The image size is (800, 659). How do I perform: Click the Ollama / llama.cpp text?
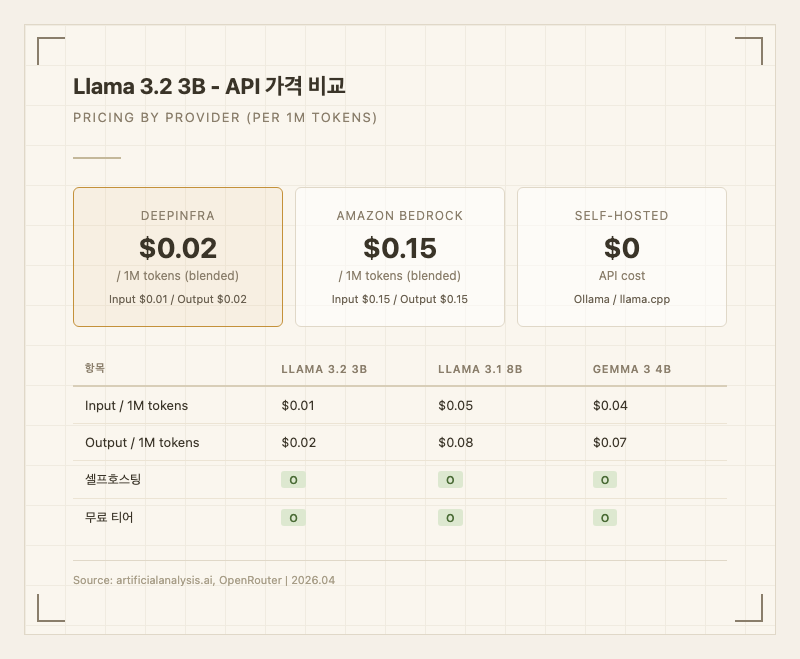point(622,299)
